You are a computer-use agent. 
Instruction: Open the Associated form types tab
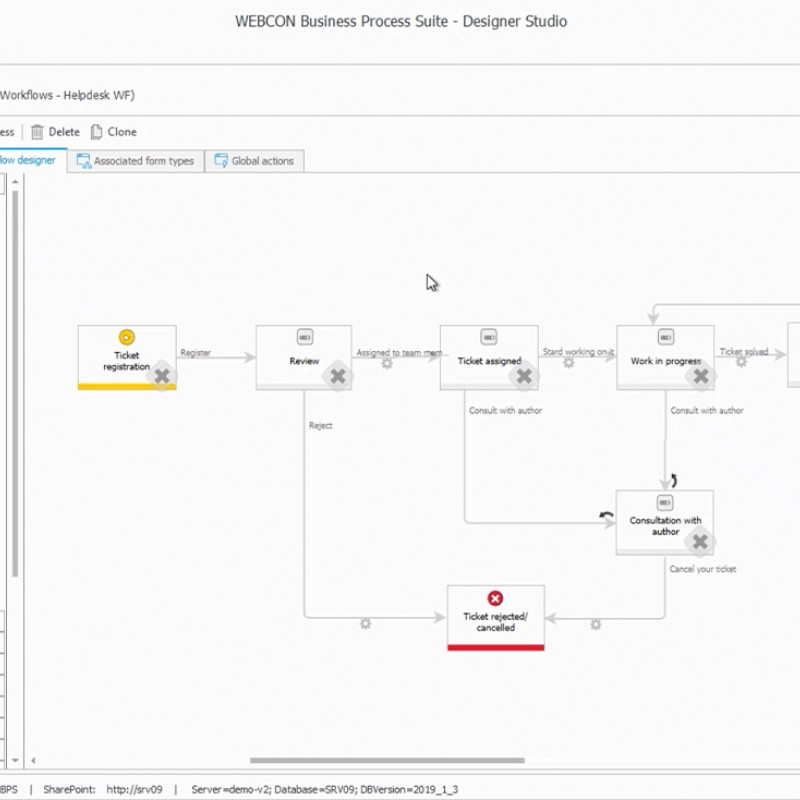point(136,161)
